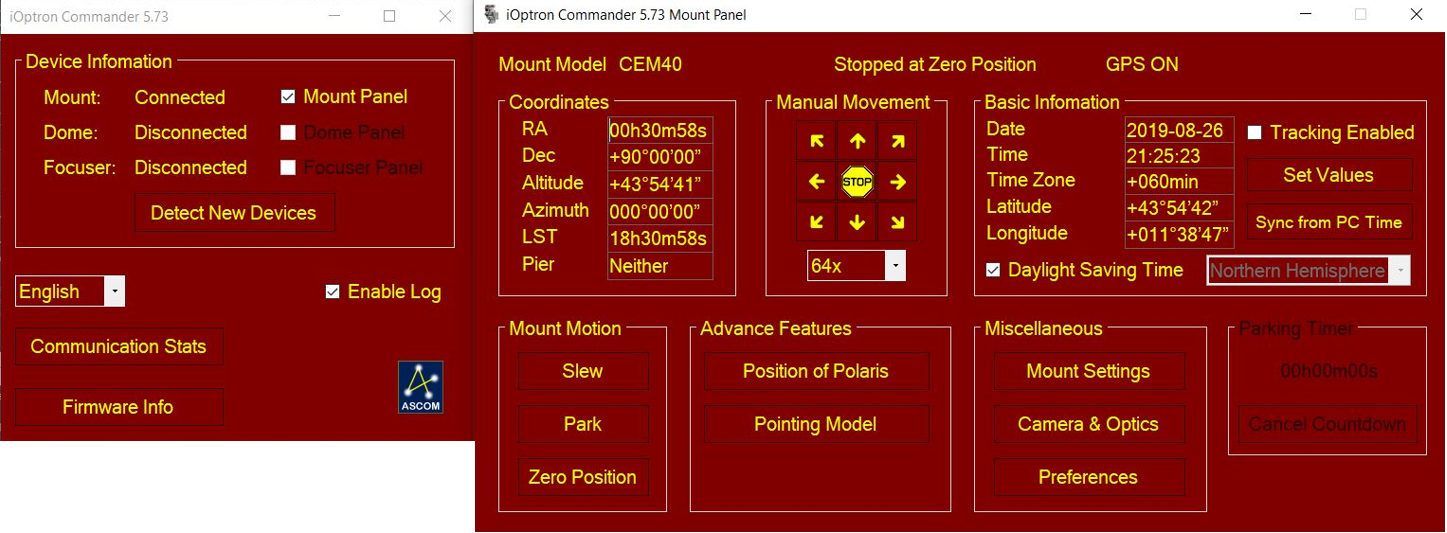Screen dimensions: 1447x533
Task: Open Preferences
Action: coord(1089,477)
